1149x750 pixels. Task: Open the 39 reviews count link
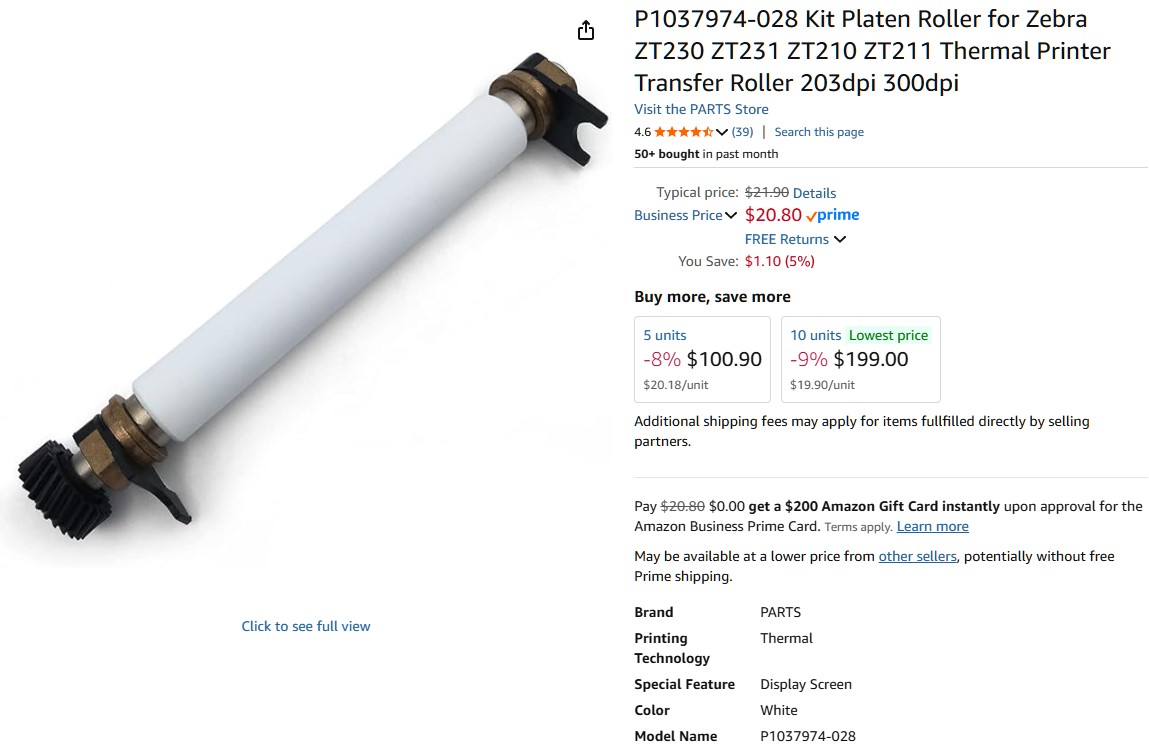pos(742,132)
